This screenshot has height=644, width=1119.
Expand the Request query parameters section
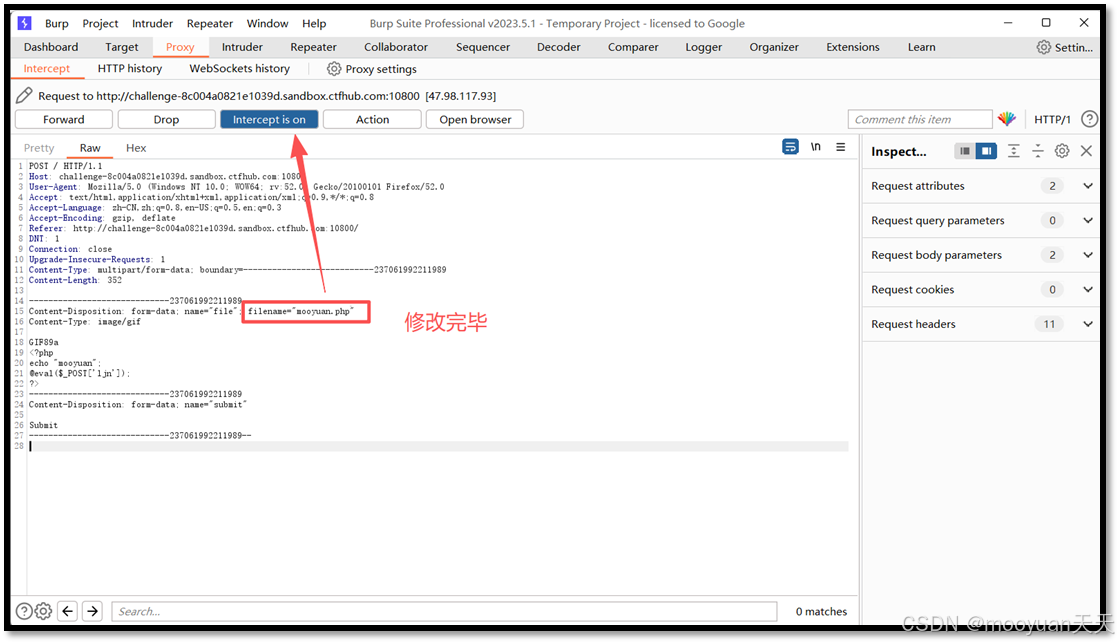pos(1088,220)
